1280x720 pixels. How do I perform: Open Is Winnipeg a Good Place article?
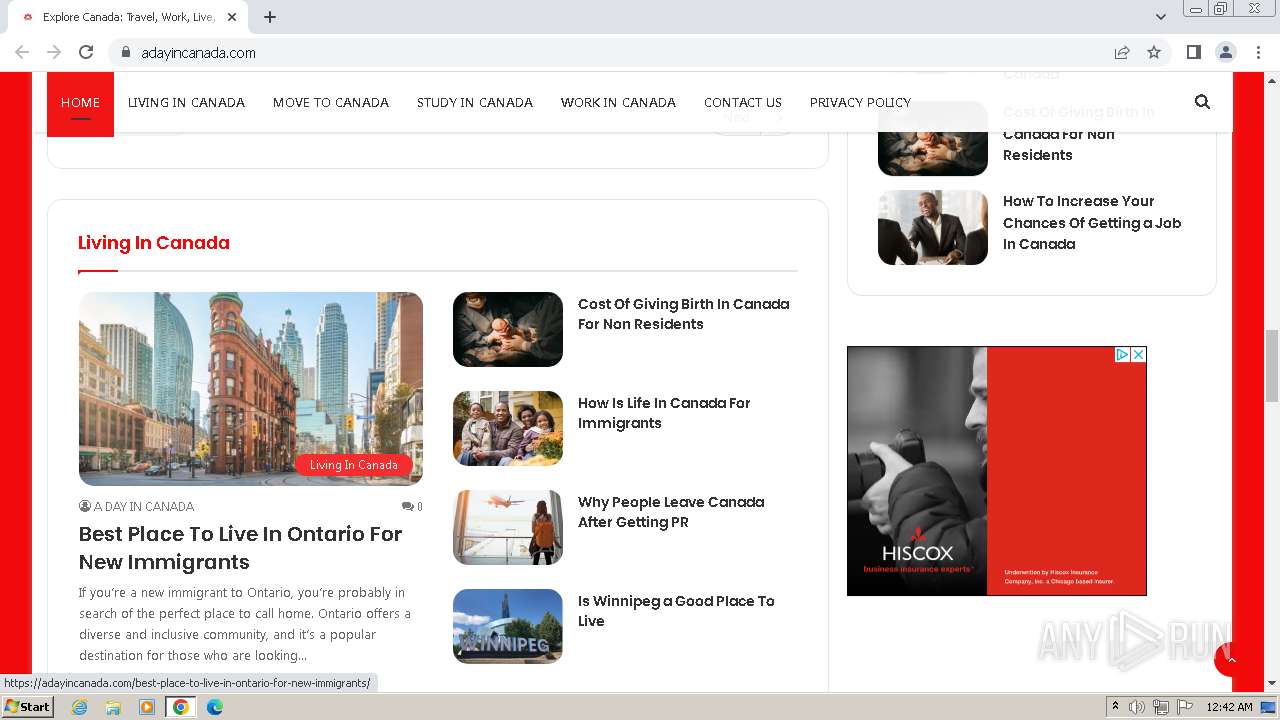click(x=676, y=611)
